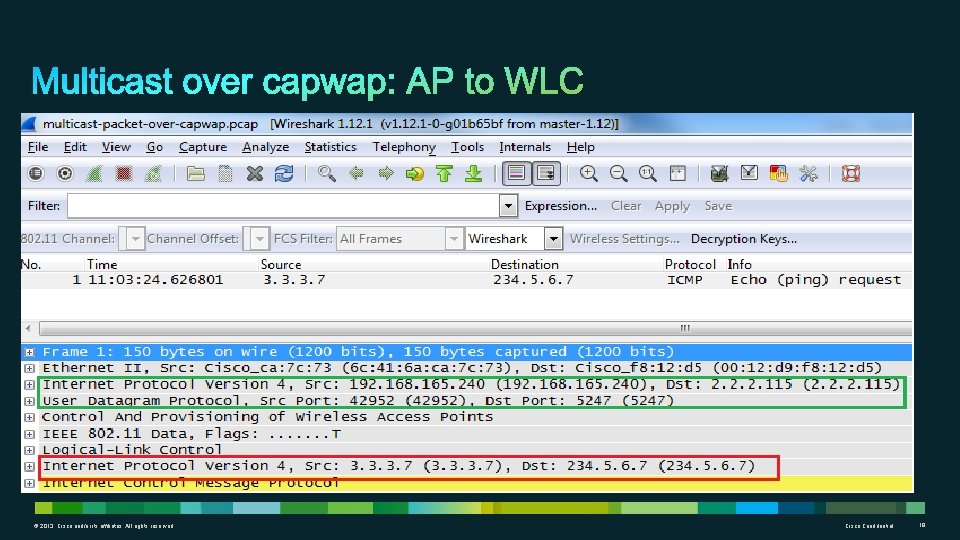
Task: Start a new live capture shark fin icon
Action: [x=94, y=174]
